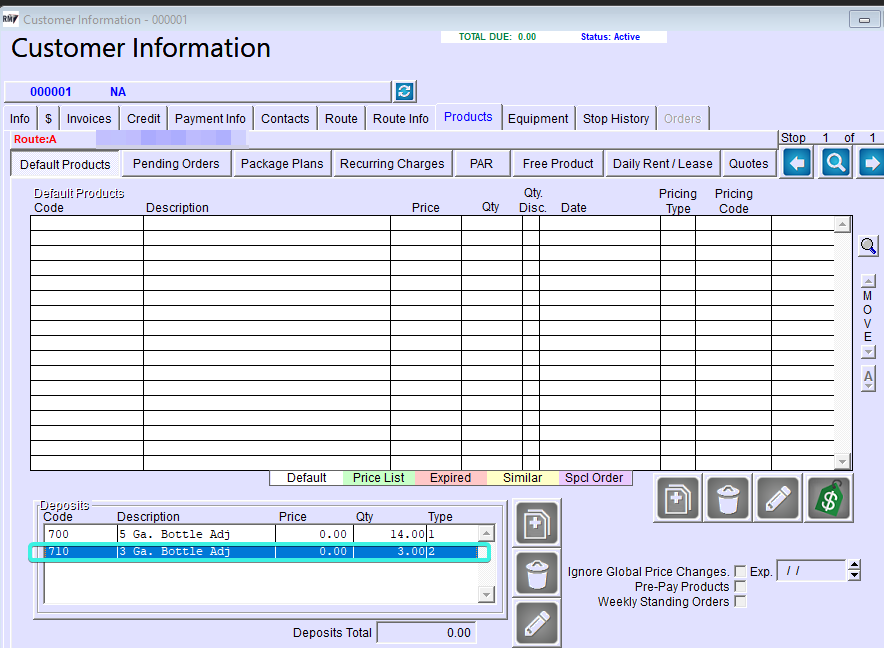Go to next stop with right arrow
The image size is (884, 648).
point(871,163)
